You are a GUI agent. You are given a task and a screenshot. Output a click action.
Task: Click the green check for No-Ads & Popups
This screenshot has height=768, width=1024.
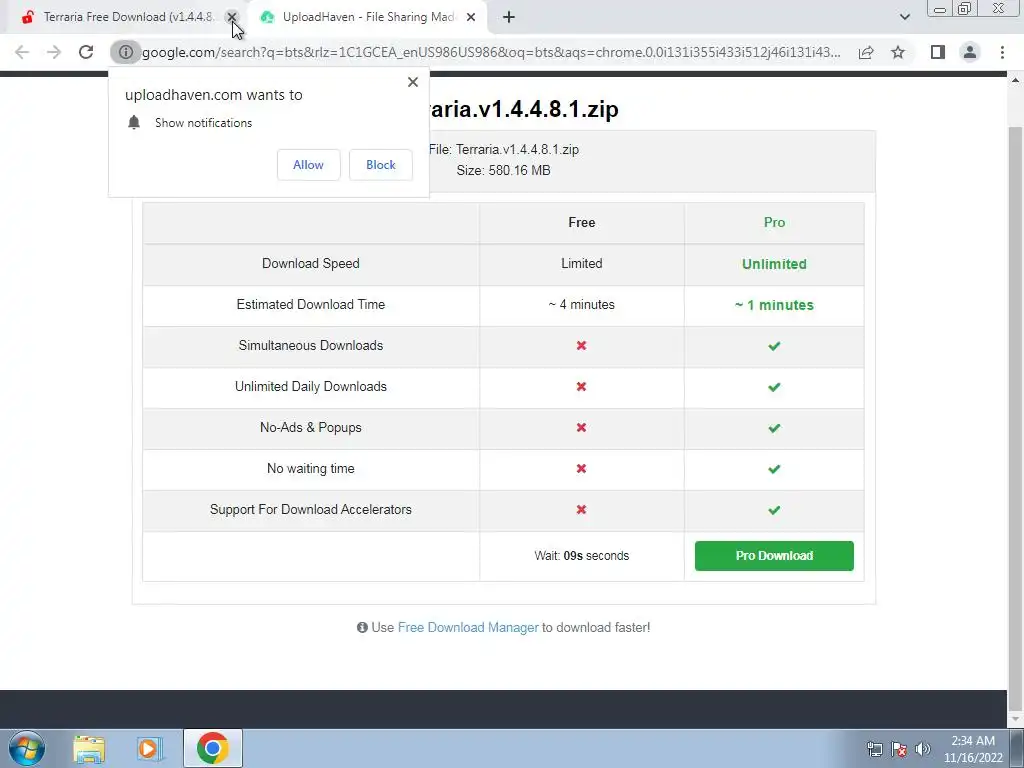(774, 428)
